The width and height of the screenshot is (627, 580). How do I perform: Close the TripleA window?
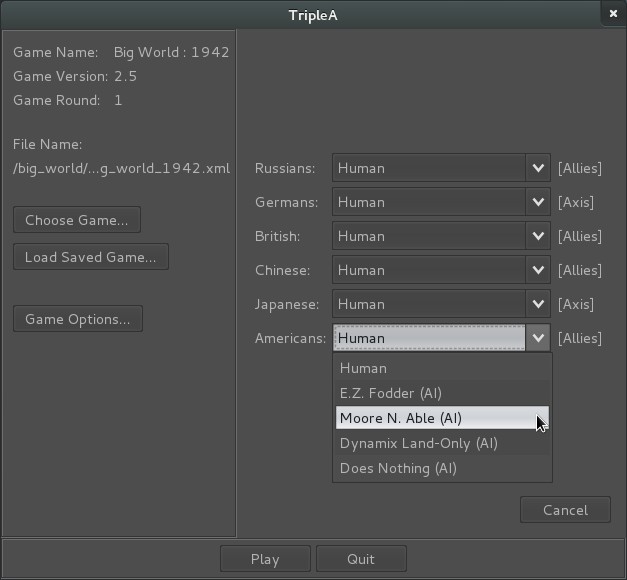coord(613,14)
